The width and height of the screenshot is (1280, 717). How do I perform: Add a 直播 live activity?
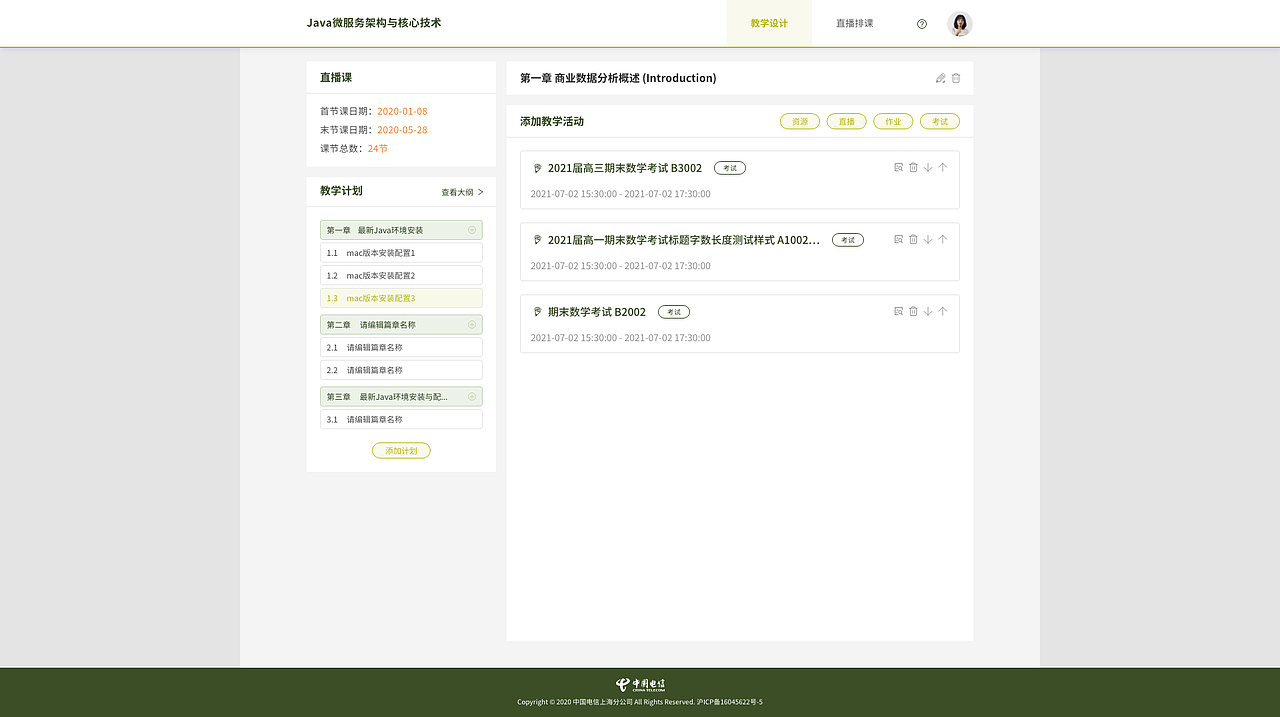click(847, 121)
